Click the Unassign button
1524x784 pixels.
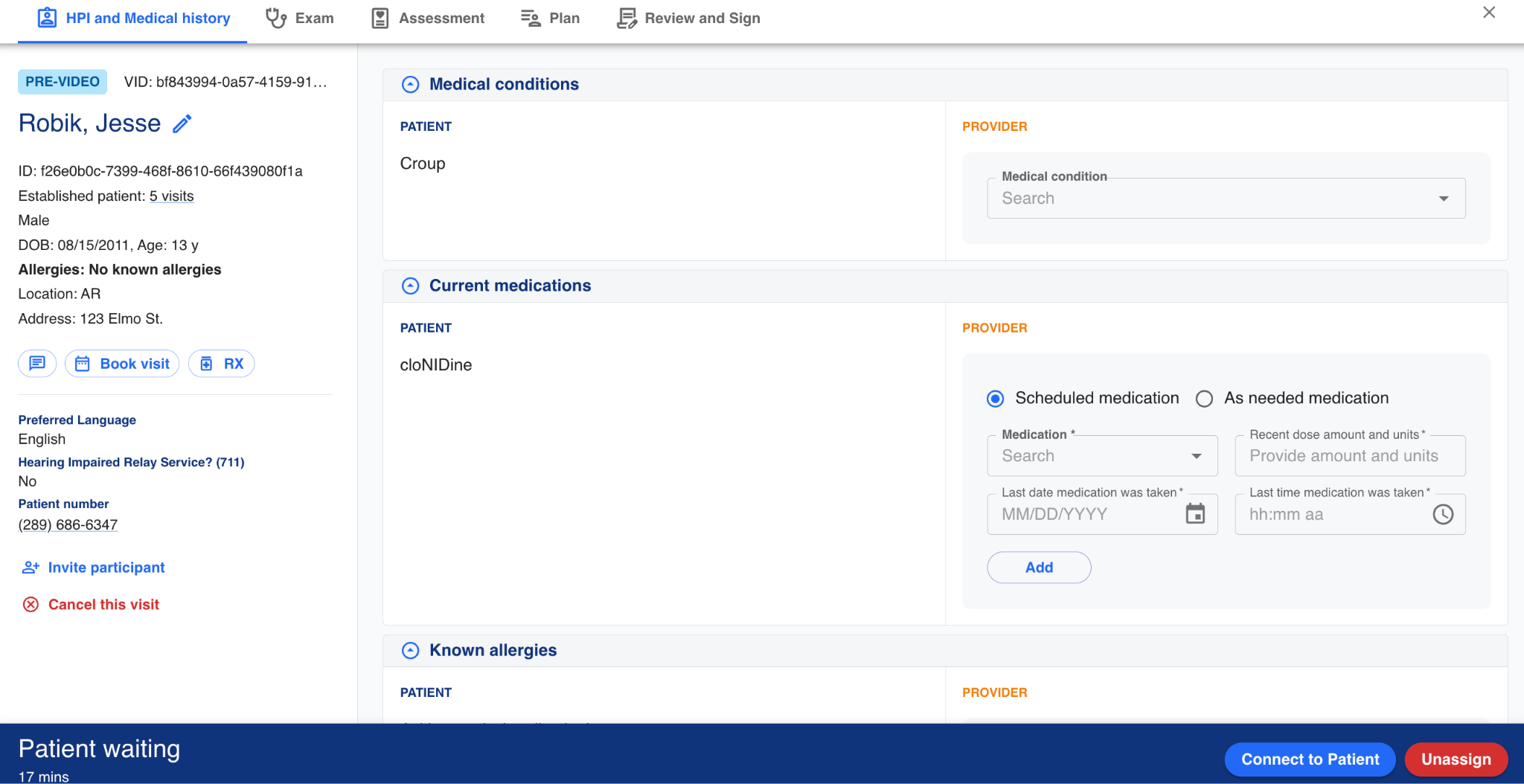[x=1456, y=759]
